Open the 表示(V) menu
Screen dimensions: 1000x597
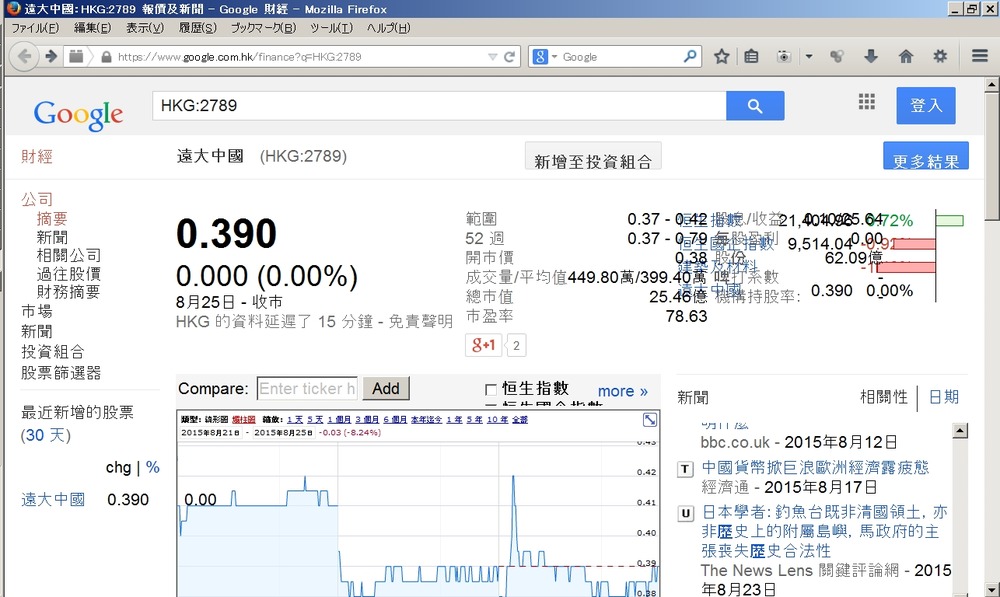[x=145, y=28]
